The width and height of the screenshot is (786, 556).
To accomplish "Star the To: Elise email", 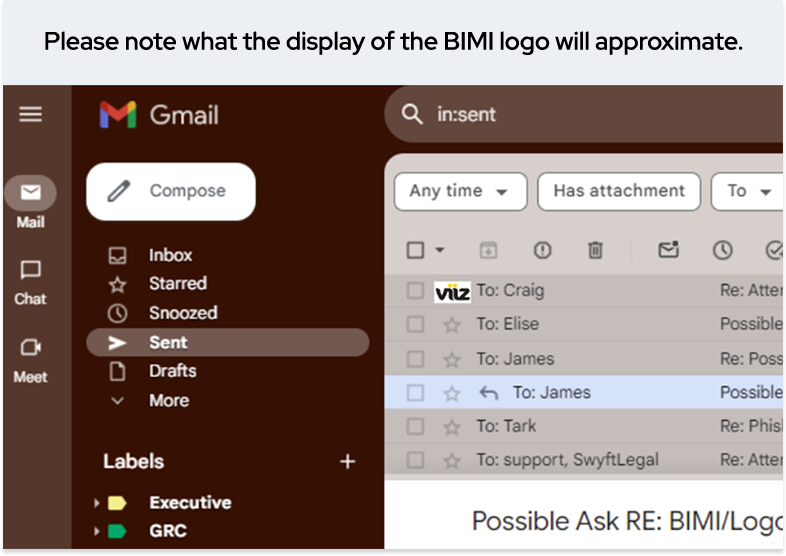I will (x=452, y=325).
